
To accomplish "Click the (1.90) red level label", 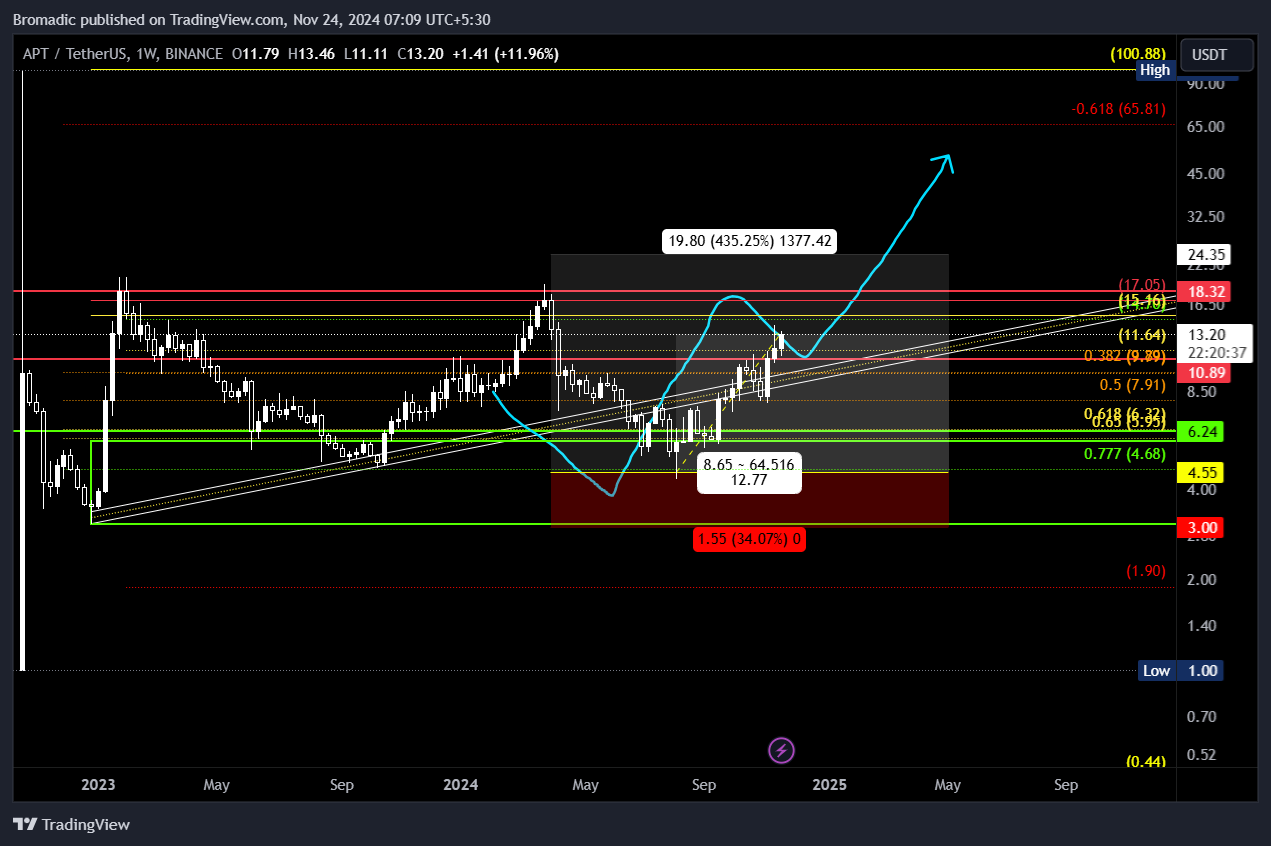I will coord(1146,571).
